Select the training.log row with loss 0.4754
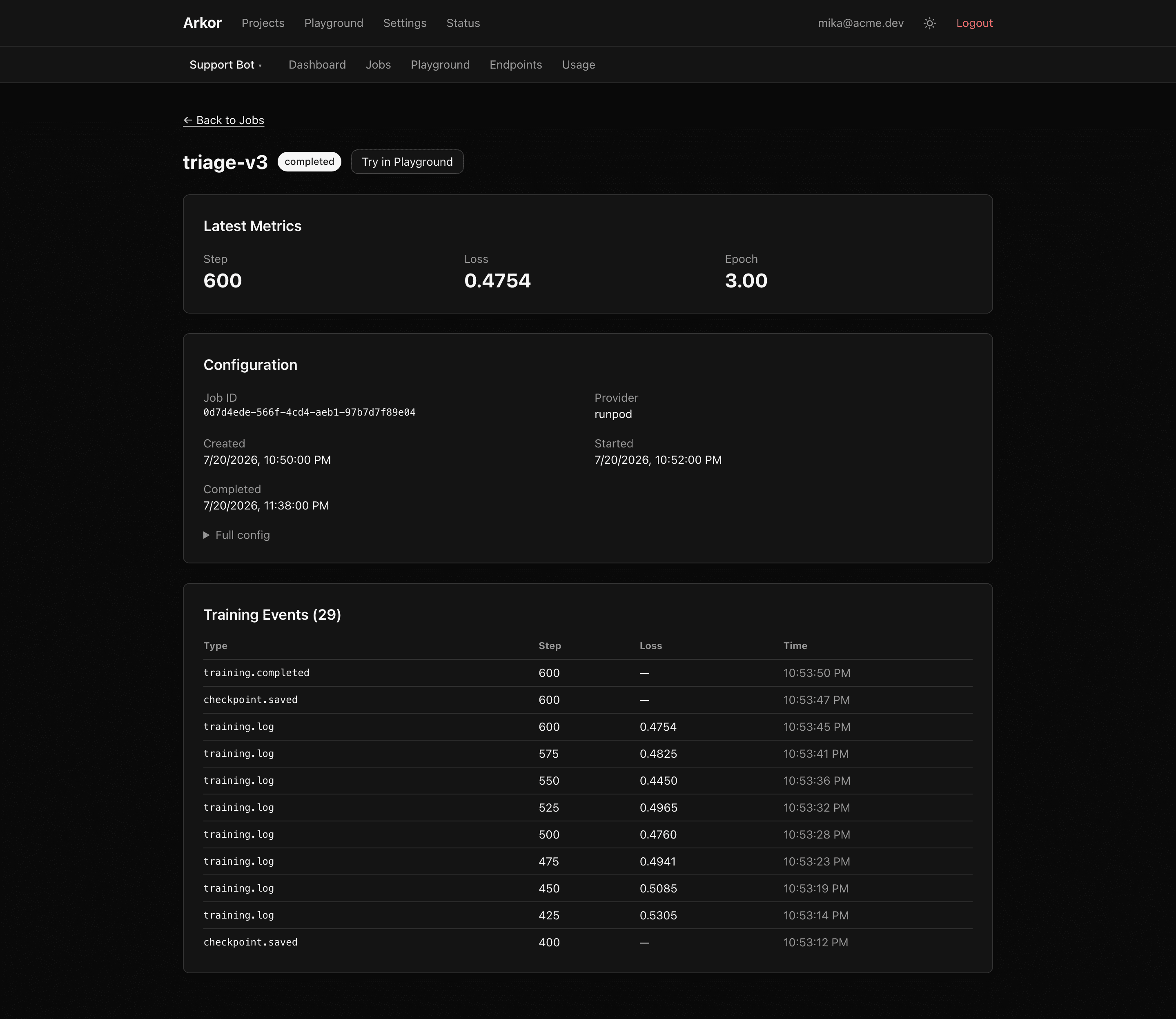The image size is (1176, 1019). click(588, 727)
